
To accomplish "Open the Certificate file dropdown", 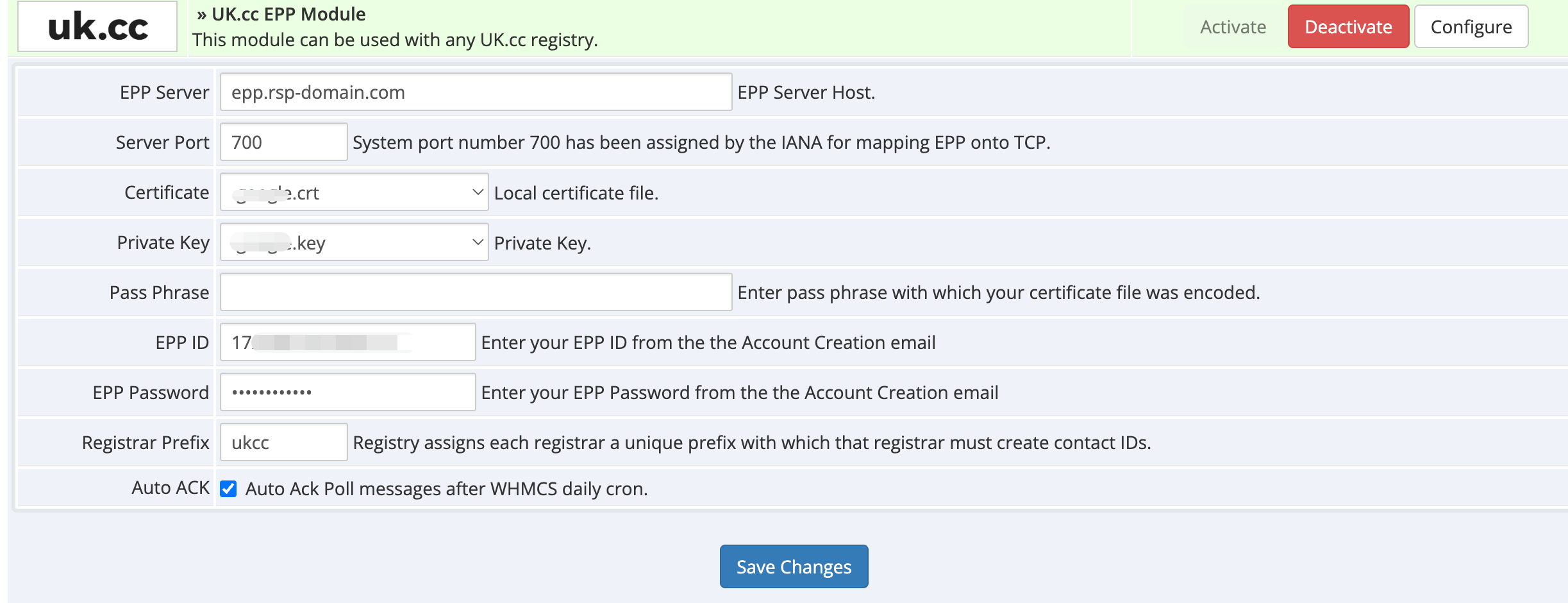I will tap(354, 192).
